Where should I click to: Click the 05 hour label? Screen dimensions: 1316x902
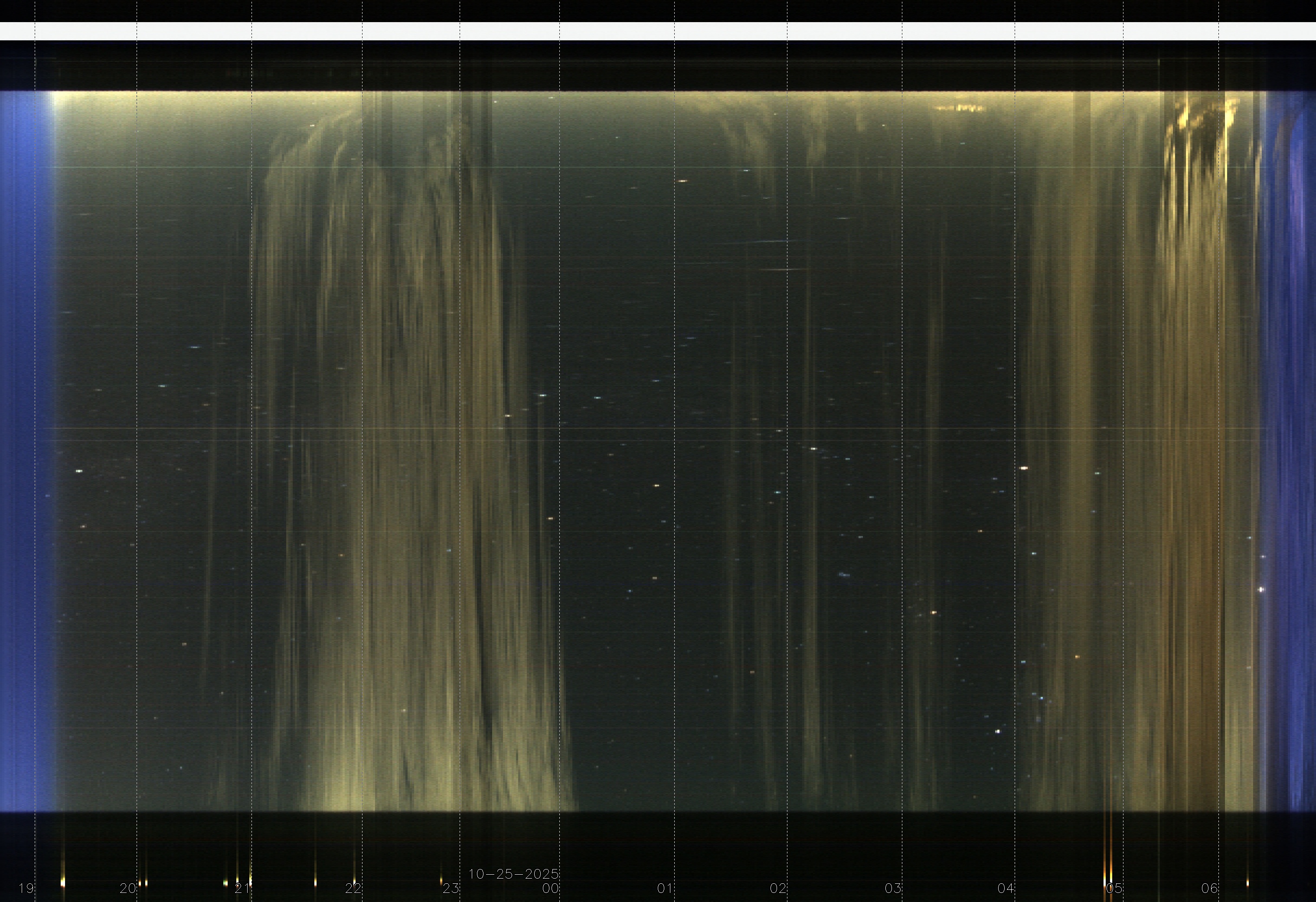point(1114,888)
